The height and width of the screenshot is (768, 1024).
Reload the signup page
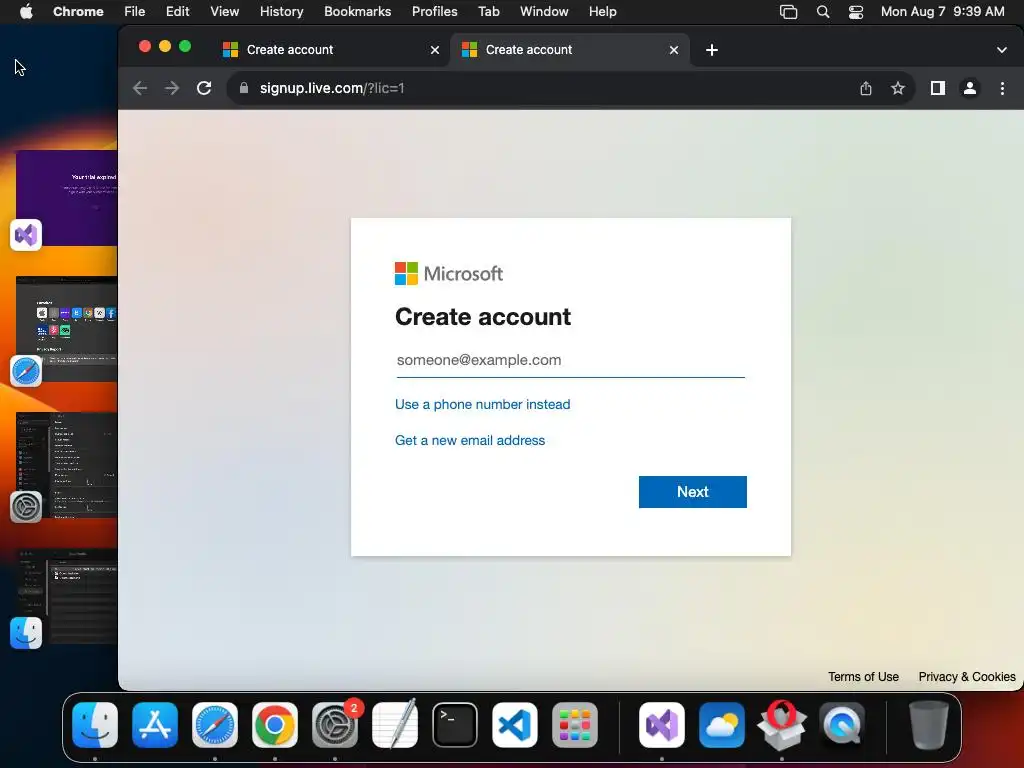204,88
